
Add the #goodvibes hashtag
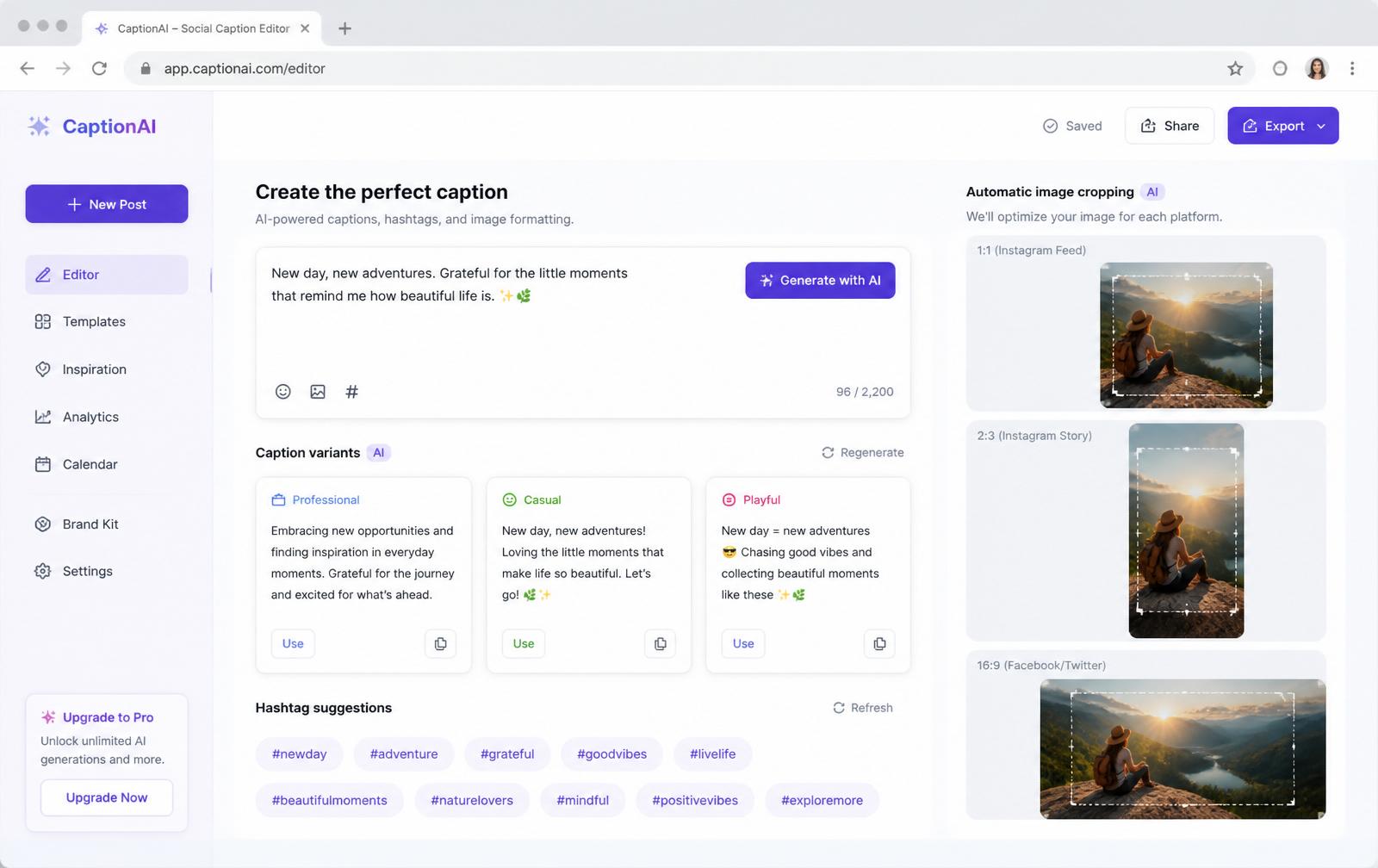pos(611,754)
